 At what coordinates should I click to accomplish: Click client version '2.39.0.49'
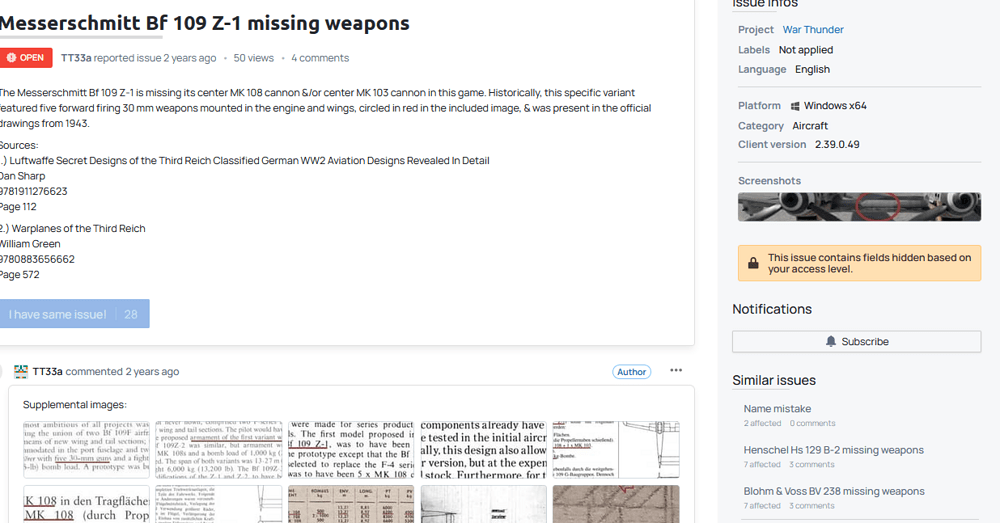tap(837, 145)
